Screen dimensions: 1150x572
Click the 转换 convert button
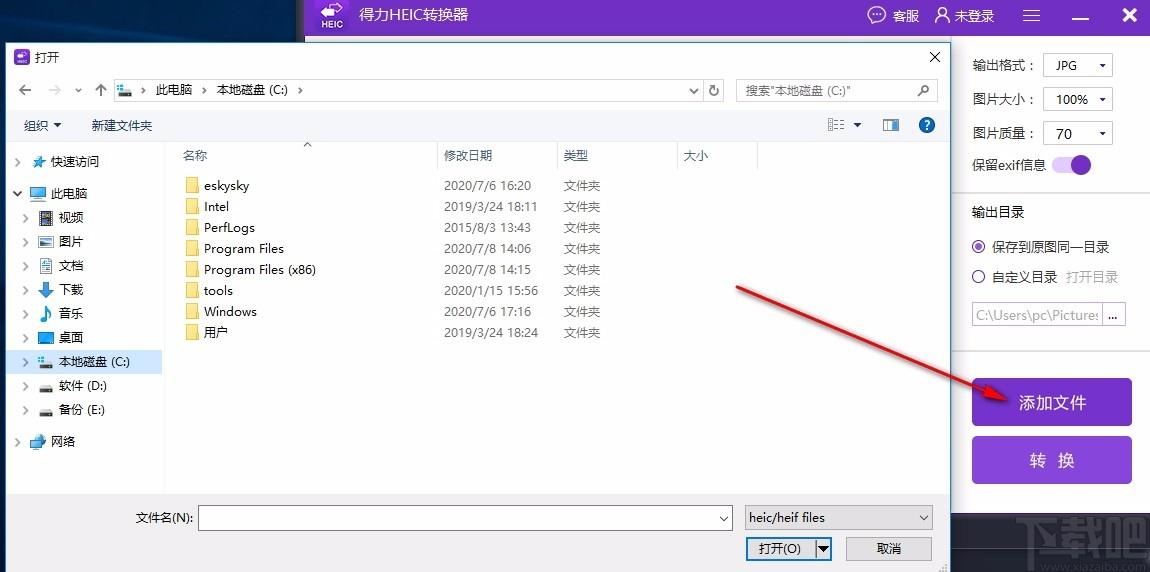1052,460
